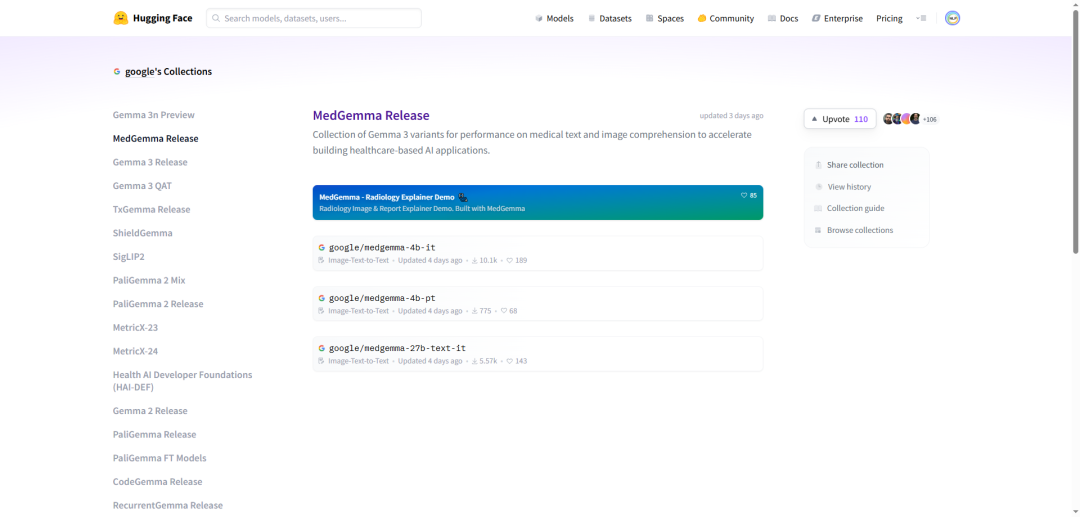Viewport: 1080px width, 517px height.
Task: Click the Google icon beside medgemma-4b-it
Action: point(322,248)
